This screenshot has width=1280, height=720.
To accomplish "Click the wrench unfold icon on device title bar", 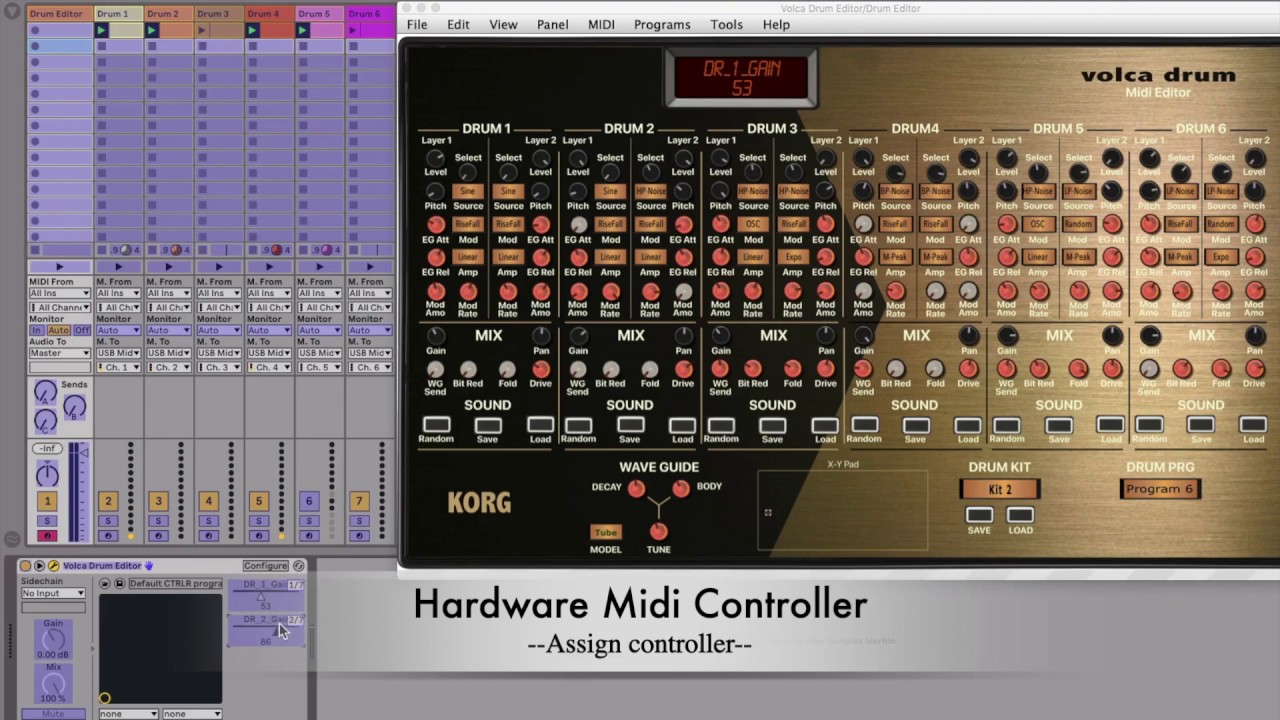I will click(53, 566).
